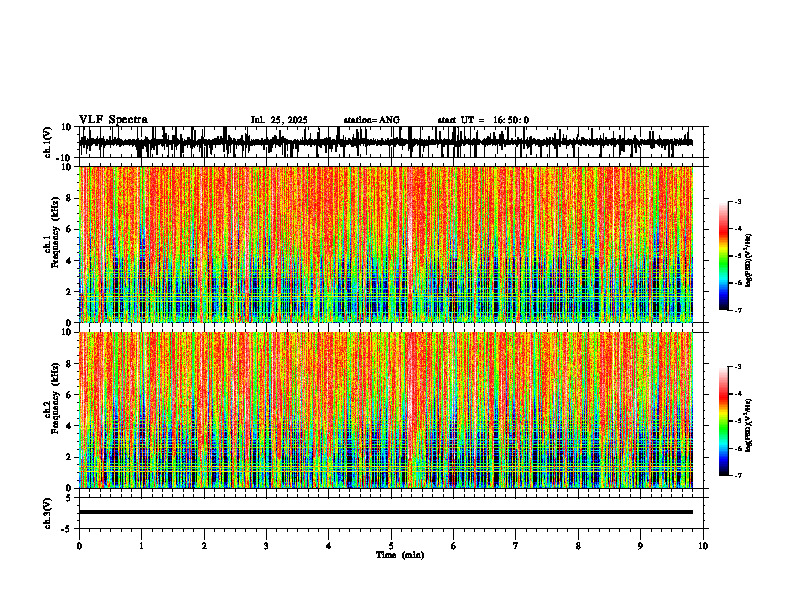Click the "ch.3(V)" axis label
The height and width of the screenshot is (612, 792).
tap(48, 513)
